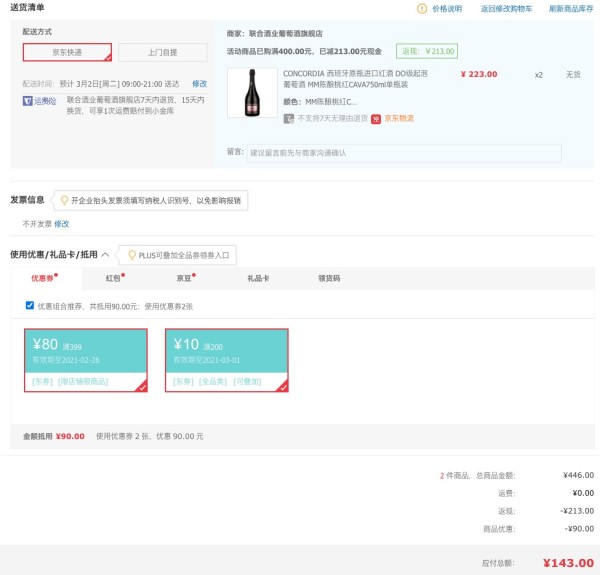This screenshot has height=575, width=600.
Task: Go back via 返回修改购物车 link
Action: (x=506, y=8)
